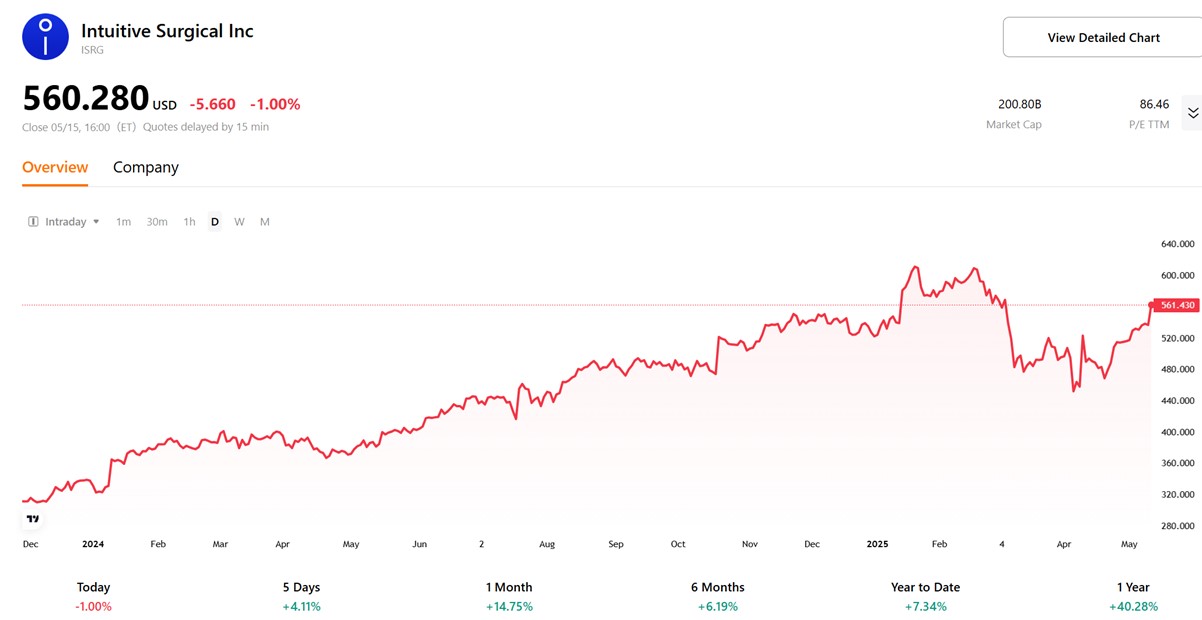Open the Overview tab
1202x620 pixels.
[x=55, y=167]
